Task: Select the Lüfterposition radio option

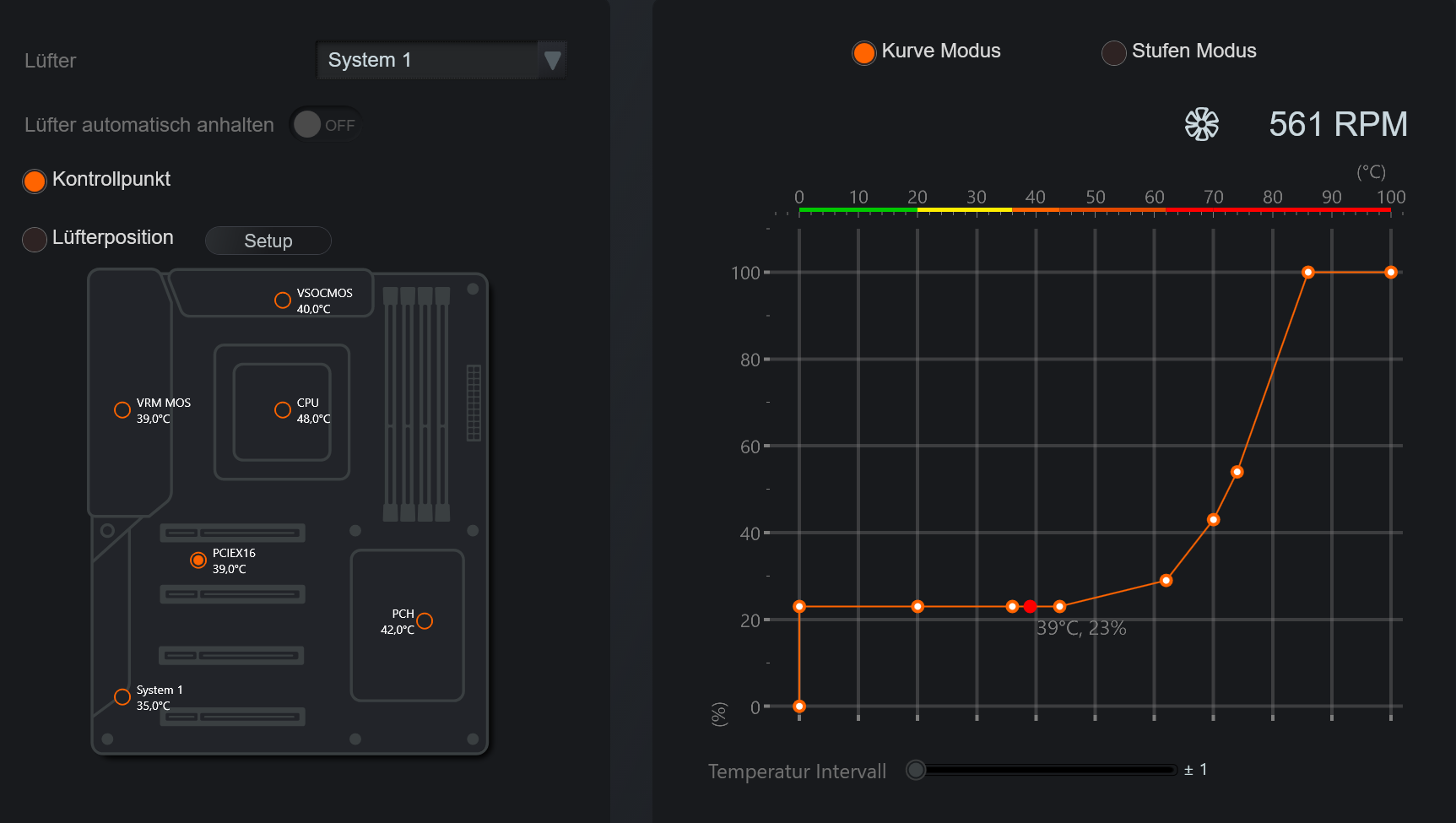Action: pyautogui.click(x=35, y=240)
